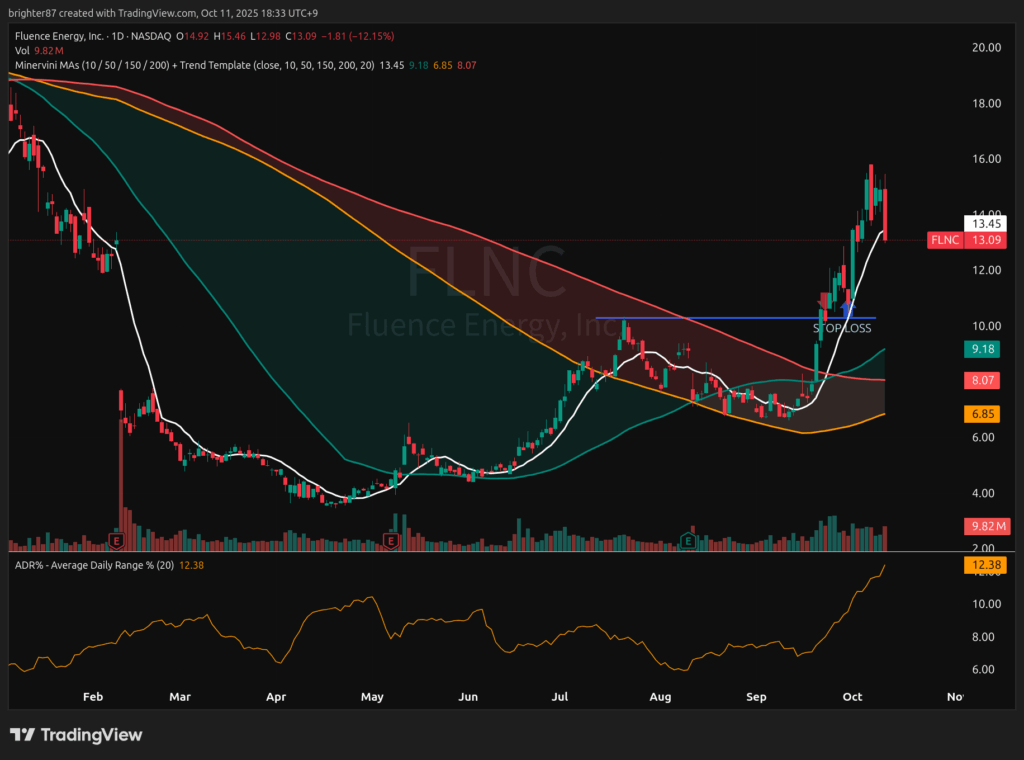1024x760 pixels.
Task: Click the February earnings E marker
Action: point(115,541)
